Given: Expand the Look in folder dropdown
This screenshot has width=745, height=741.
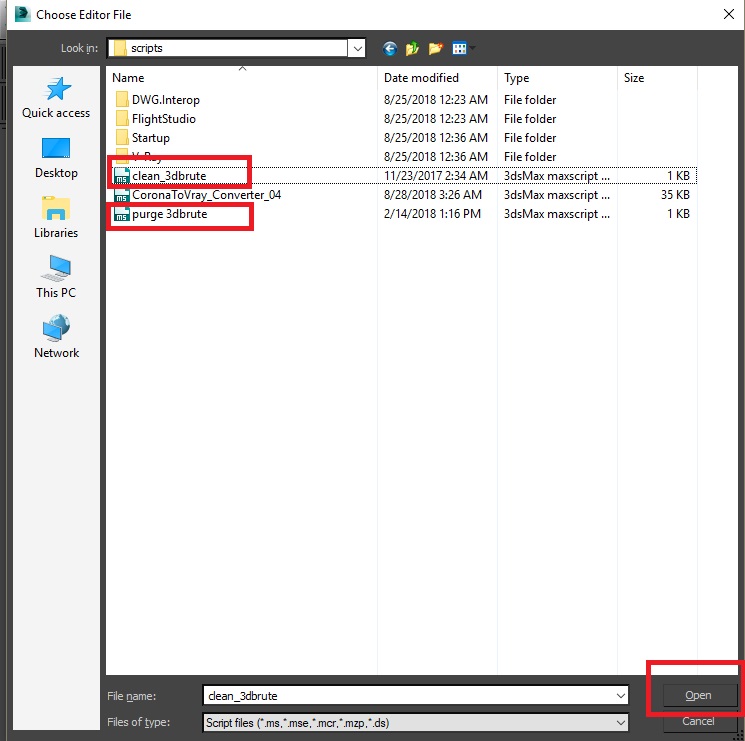Looking at the screenshot, I should coord(357,48).
